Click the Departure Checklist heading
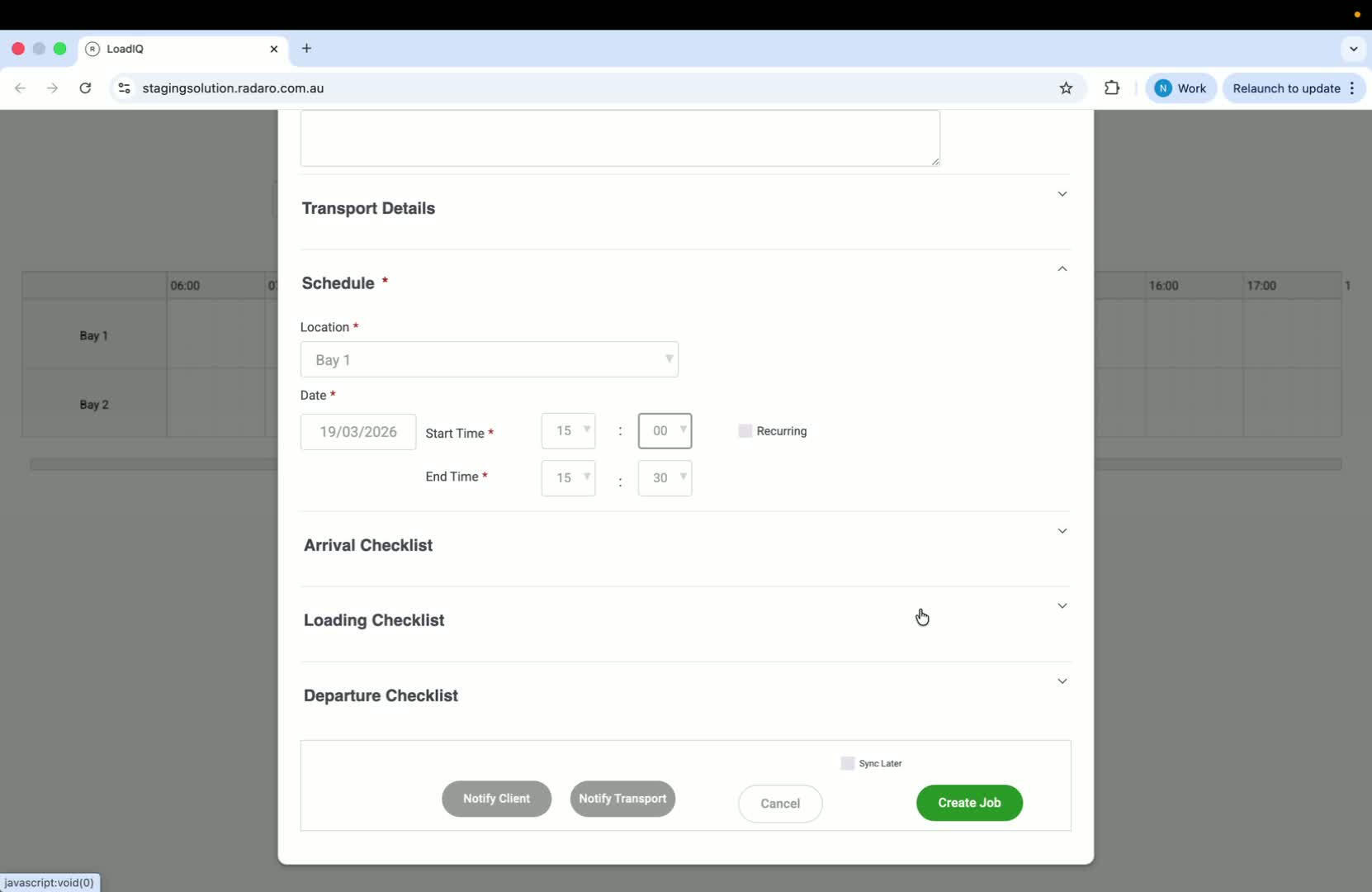This screenshot has width=1372, height=892. click(381, 695)
